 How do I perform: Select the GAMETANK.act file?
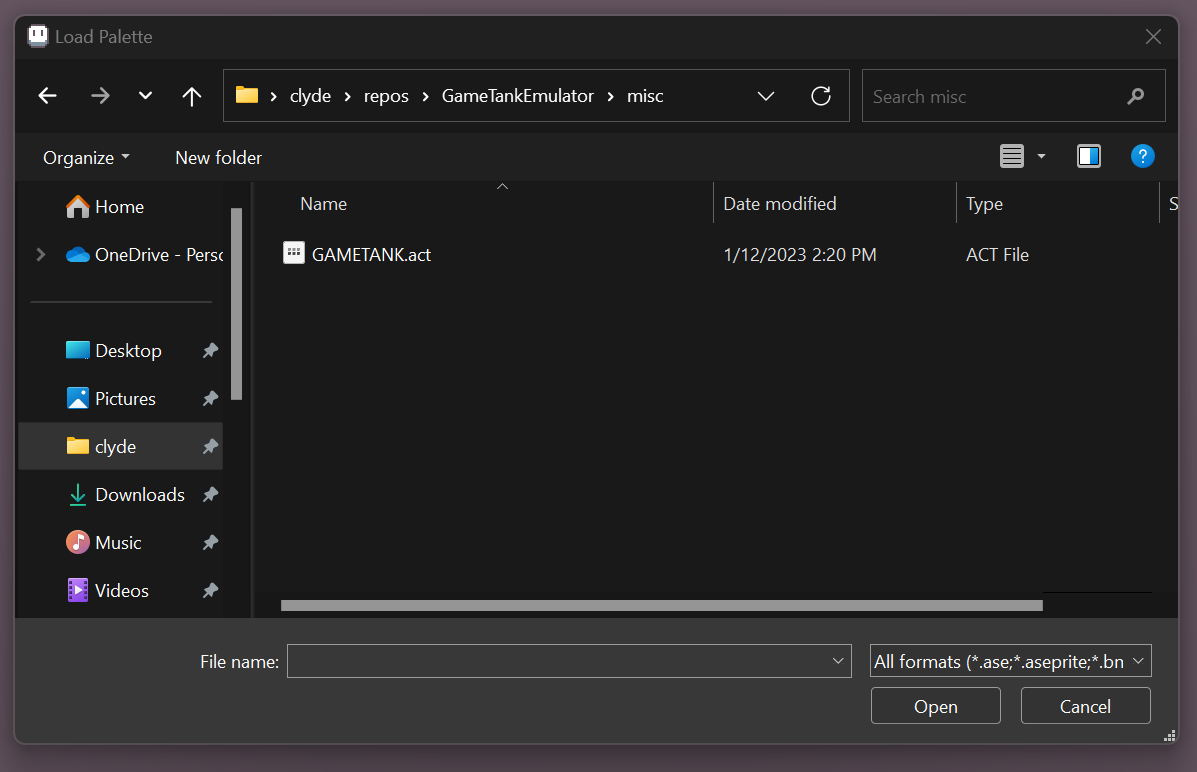(371, 255)
